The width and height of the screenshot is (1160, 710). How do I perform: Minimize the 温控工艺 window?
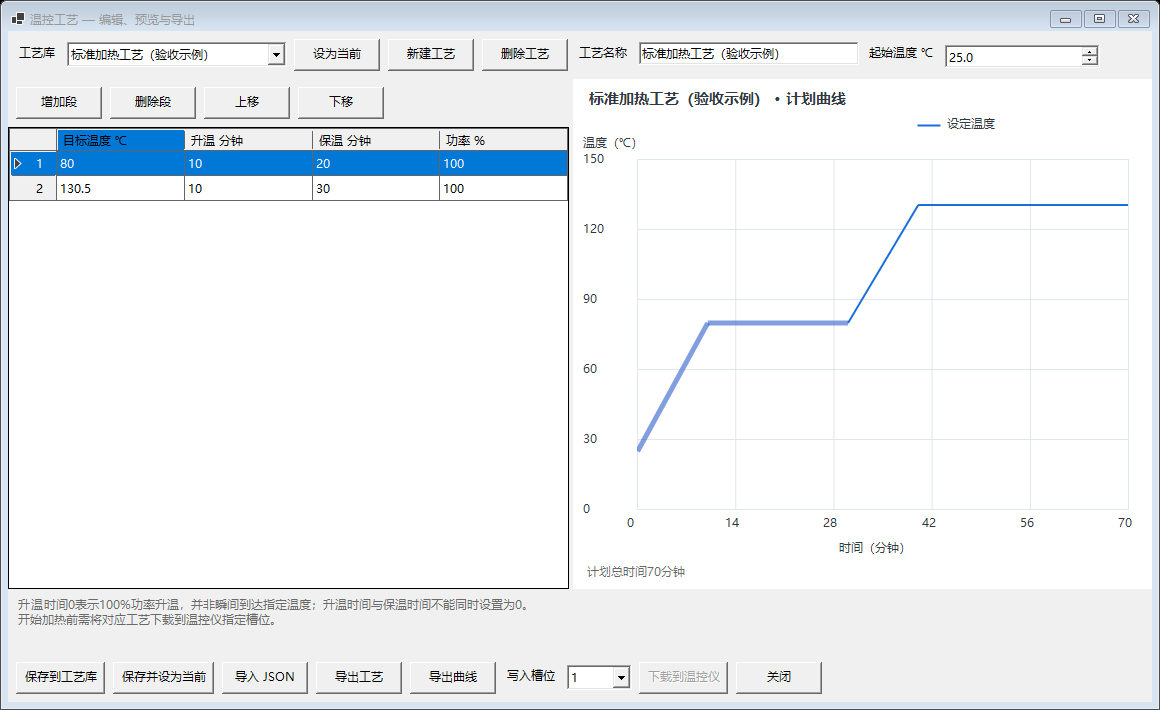(1065, 19)
